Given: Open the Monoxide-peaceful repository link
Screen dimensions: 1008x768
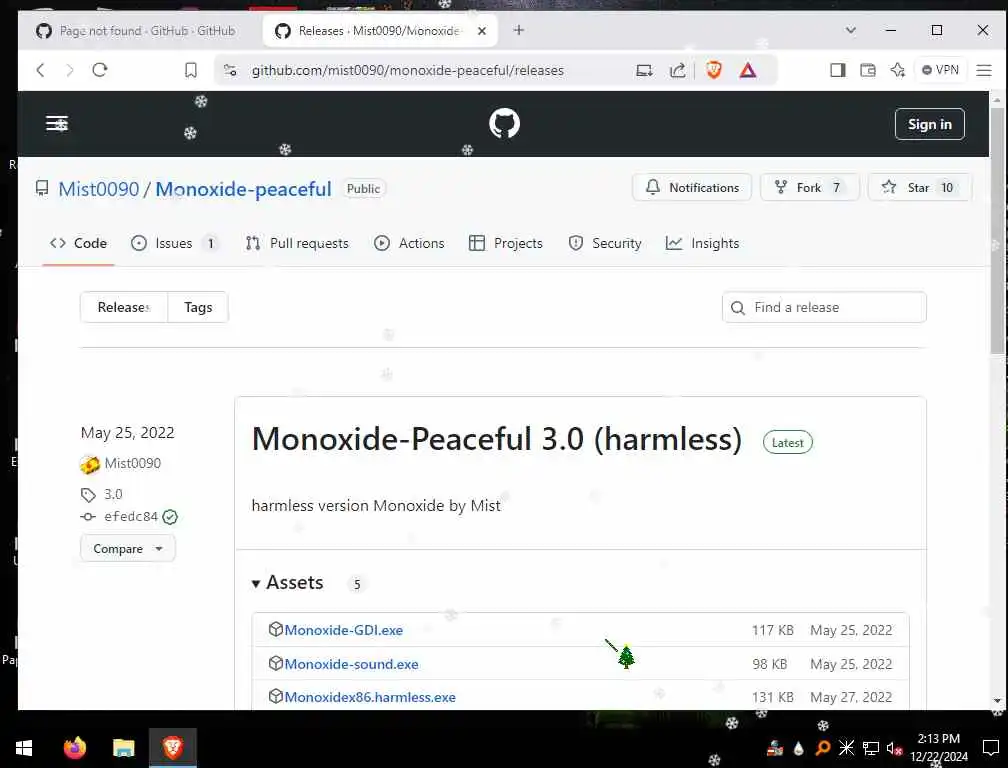Looking at the screenshot, I should pos(243,189).
